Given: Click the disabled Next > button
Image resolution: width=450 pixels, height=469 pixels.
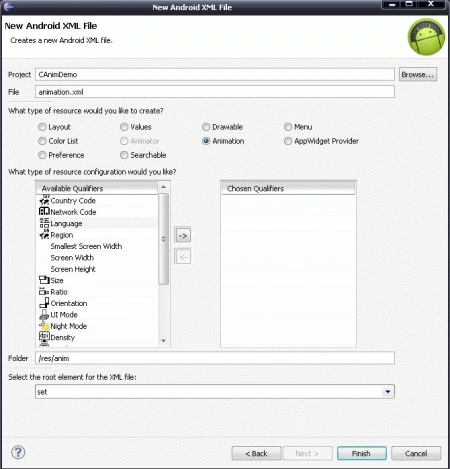Looking at the screenshot, I should pyautogui.click(x=307, y=453).
